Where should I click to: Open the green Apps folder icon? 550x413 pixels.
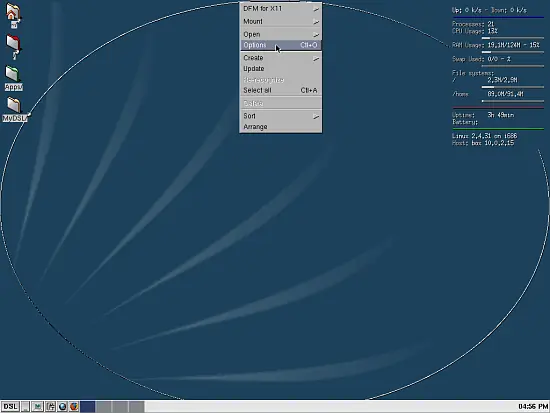coord(13,78)
